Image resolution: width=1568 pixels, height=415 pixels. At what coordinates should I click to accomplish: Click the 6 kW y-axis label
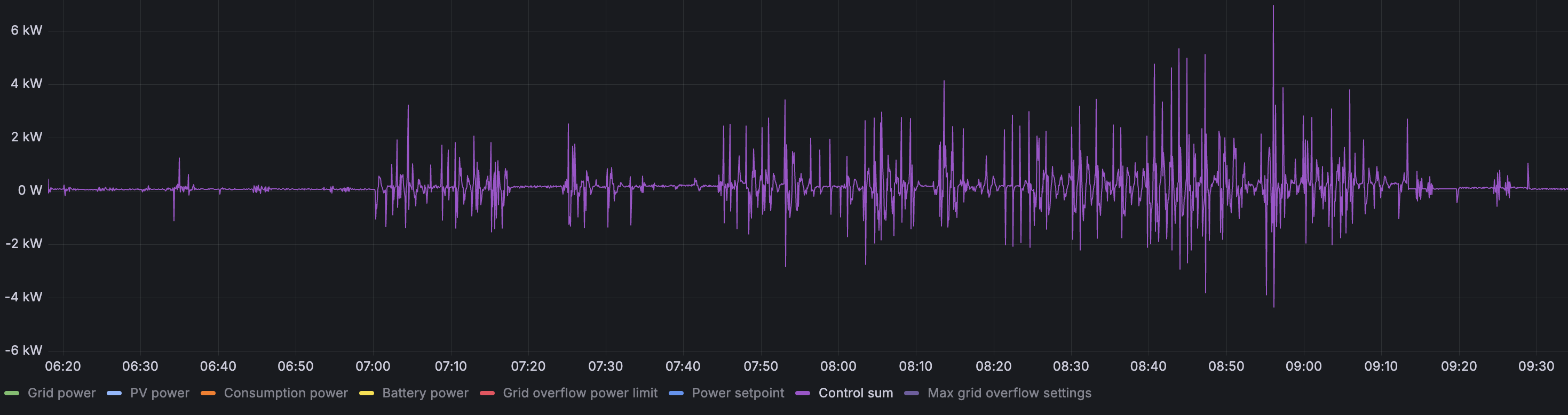(x=26, y=30)
